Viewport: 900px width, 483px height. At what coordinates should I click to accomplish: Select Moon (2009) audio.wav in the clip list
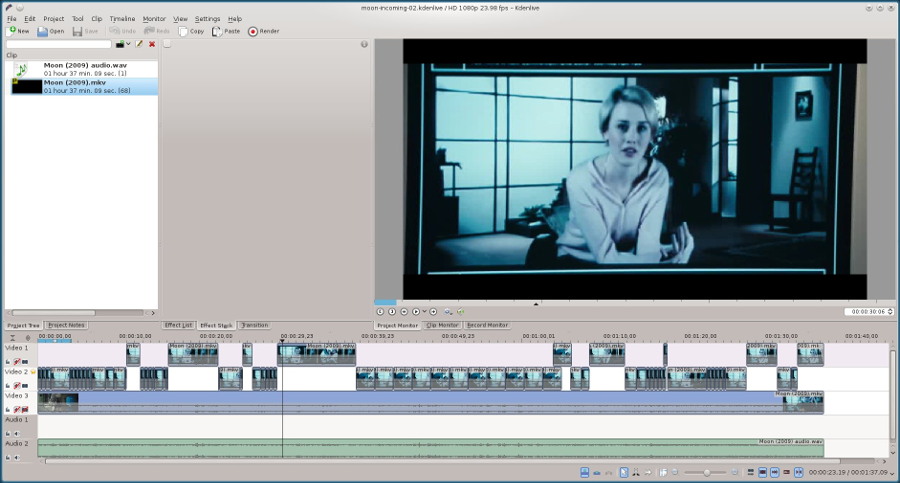[81, 69]
